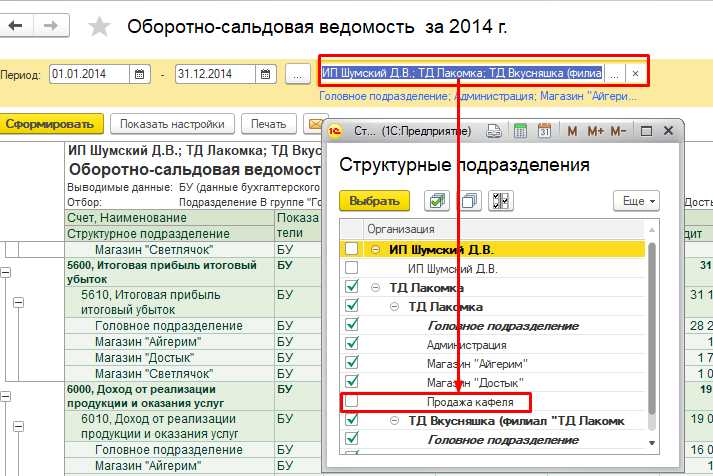Uncheck Администрация checkbox
The width and height of the screenshot is (713, 476).
[351, 344]
